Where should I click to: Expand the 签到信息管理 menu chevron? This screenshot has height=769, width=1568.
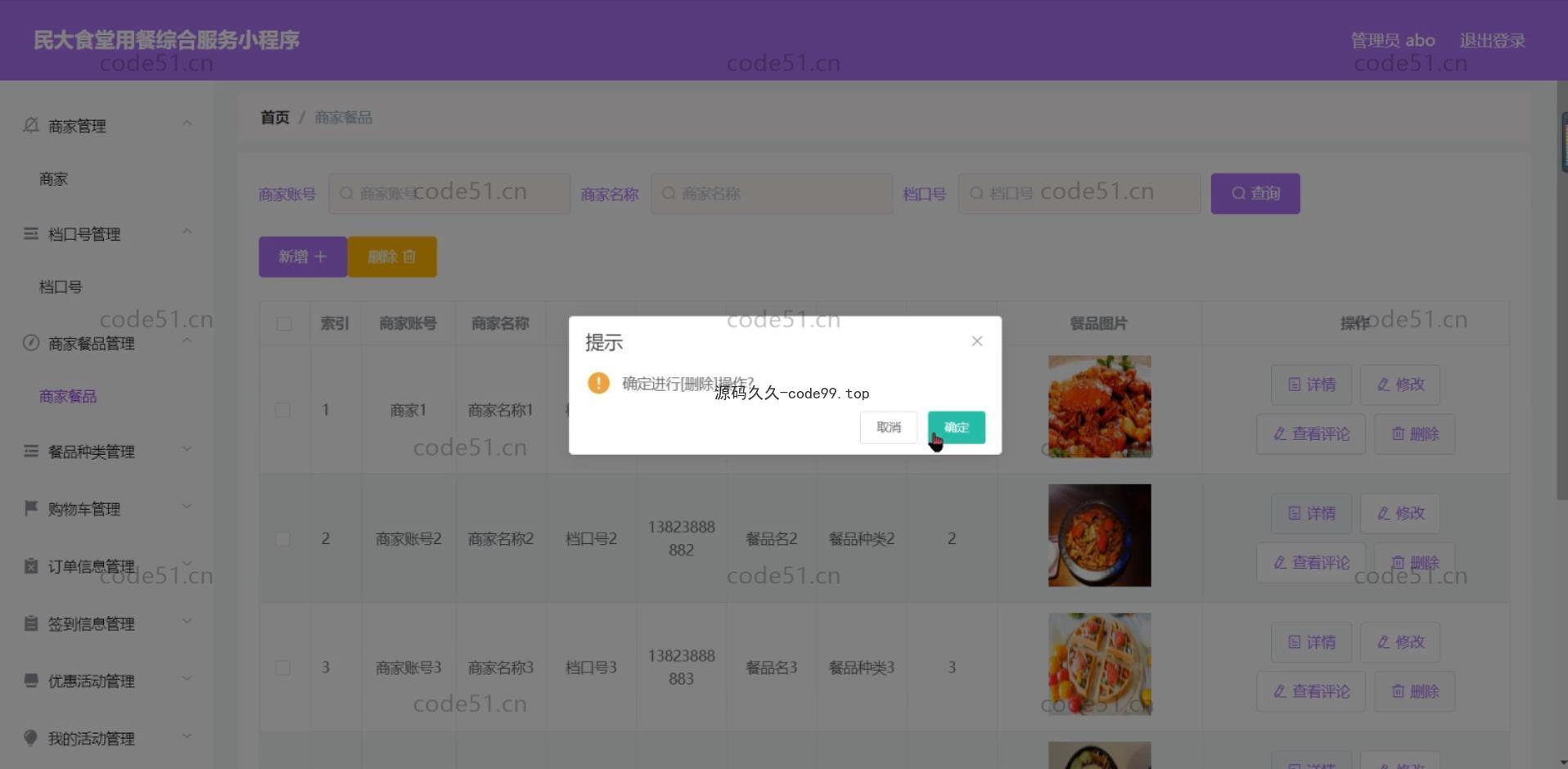click(187, 620)
